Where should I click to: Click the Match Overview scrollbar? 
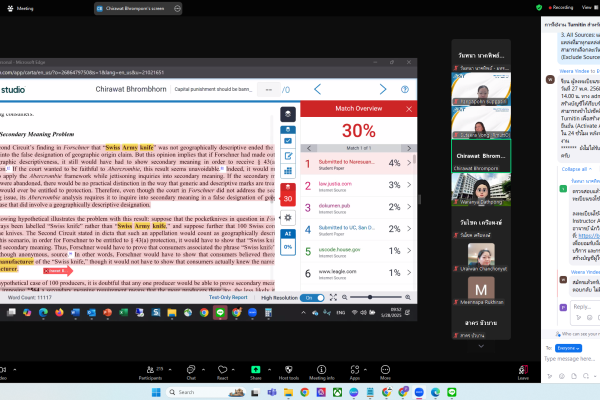coord(414,159)
